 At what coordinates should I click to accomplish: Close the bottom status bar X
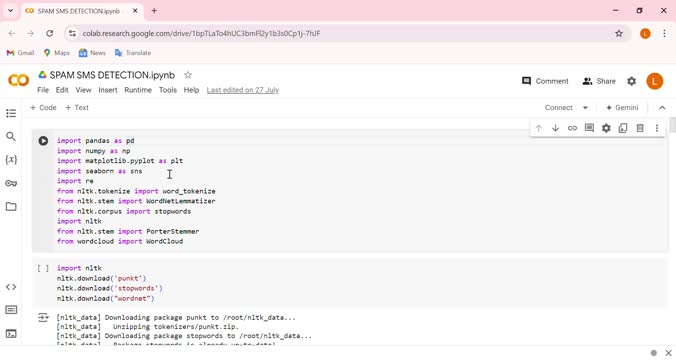point(668,353)
